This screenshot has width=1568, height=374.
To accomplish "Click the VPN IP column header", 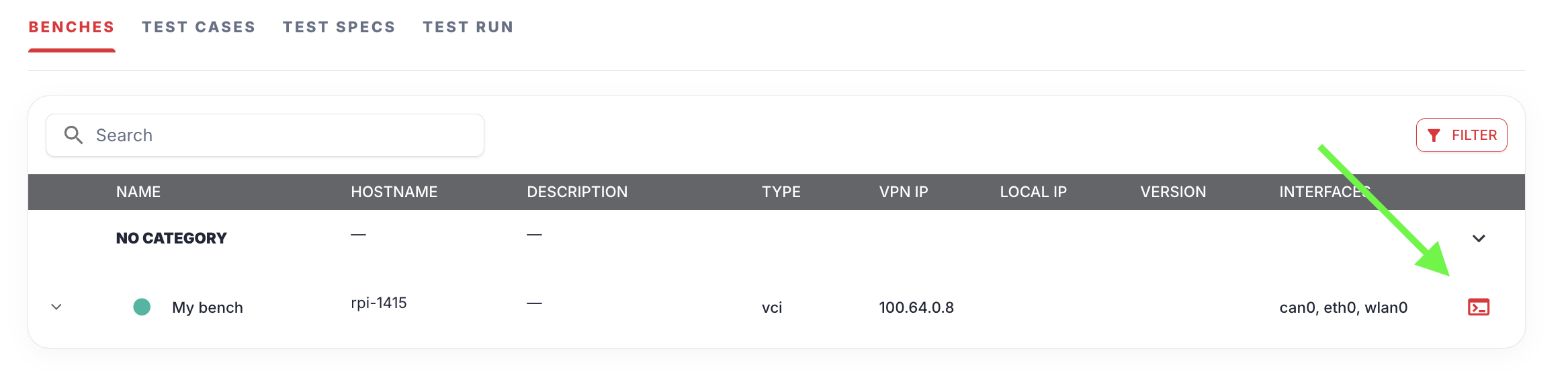I will (903, 192).
